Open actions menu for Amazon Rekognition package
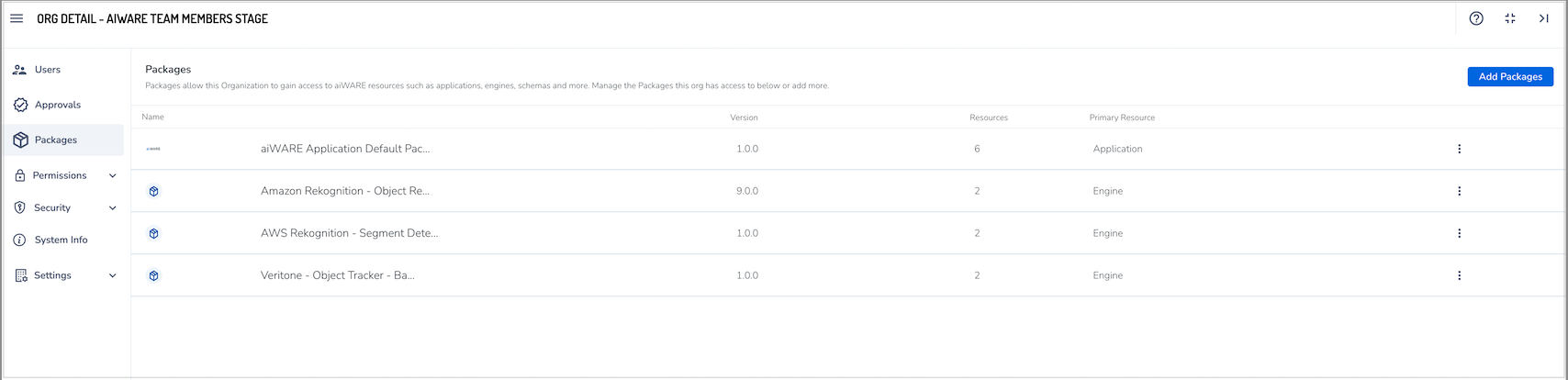 pos(1460,191)
